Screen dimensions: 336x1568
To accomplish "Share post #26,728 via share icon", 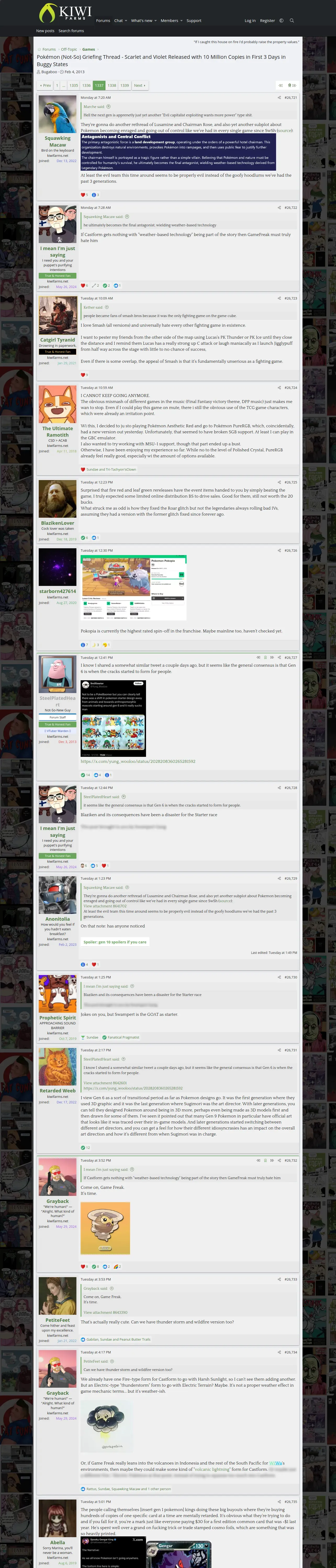I will [279, 788].
